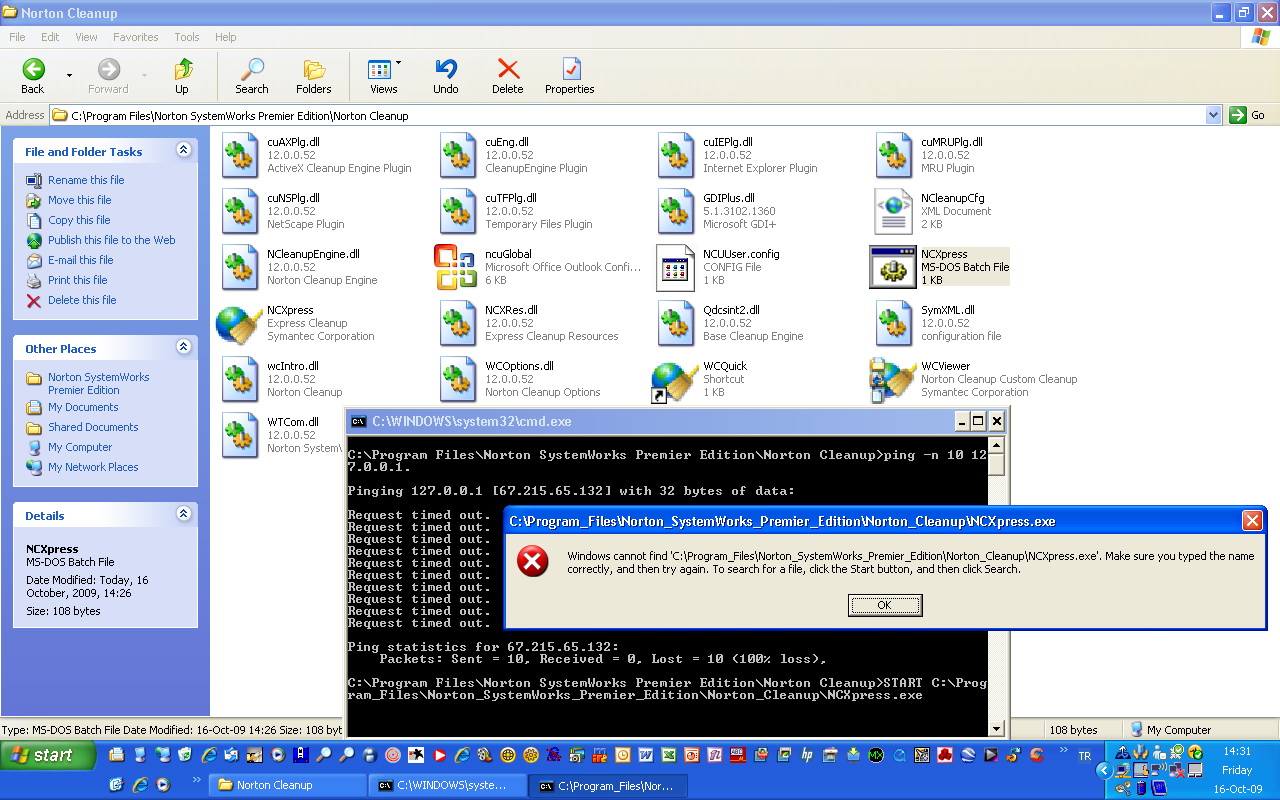Click the cmd window scroll-down arrow
The width and height of the screenshot is (1280, 800).
[x=996, y=729]
